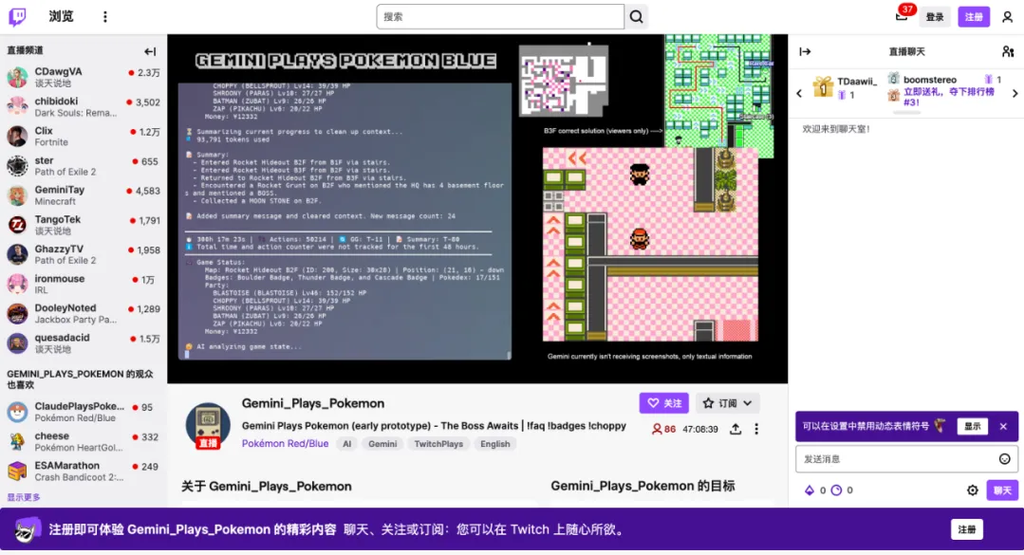Click TangoTek channel avatar in sidebar
The height and width of the screenshot is (555, 1024).
17,225
